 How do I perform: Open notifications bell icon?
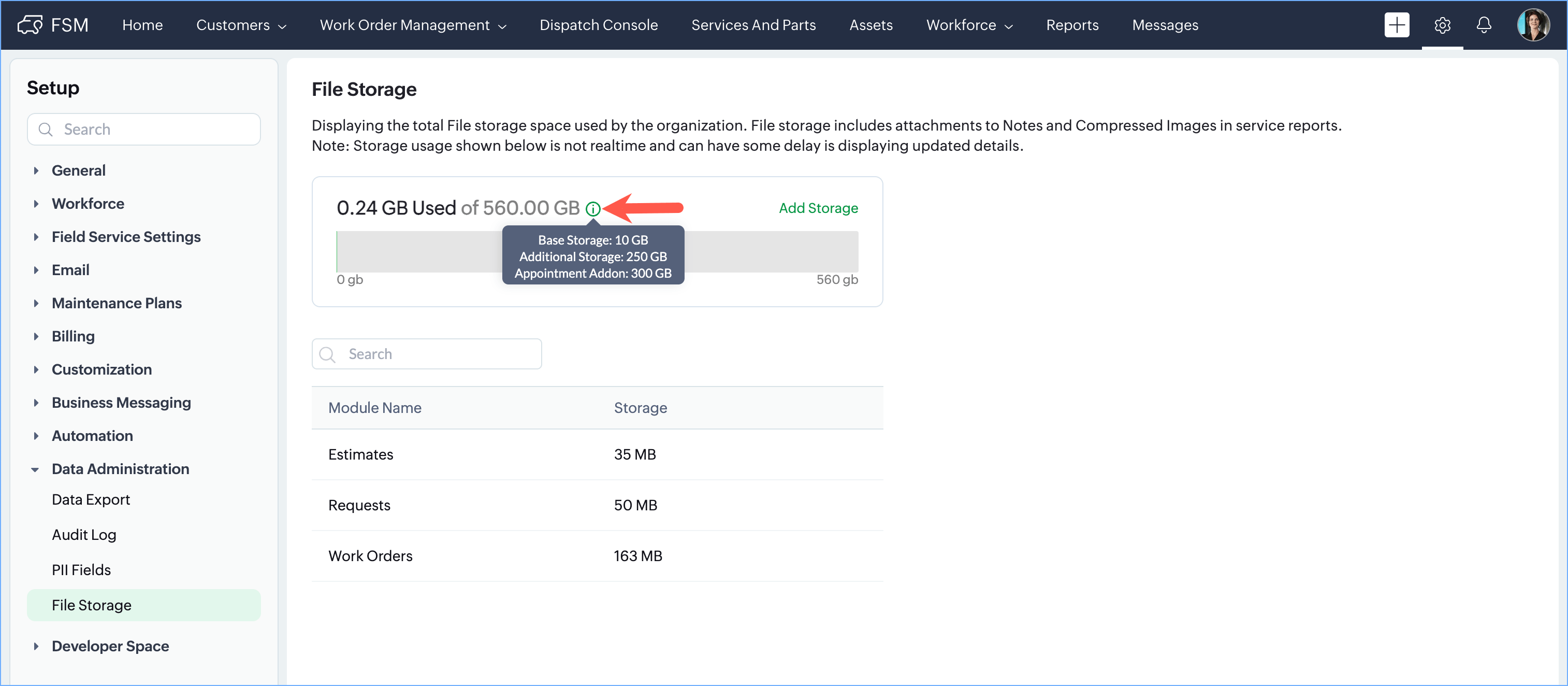coord(1484,25)
